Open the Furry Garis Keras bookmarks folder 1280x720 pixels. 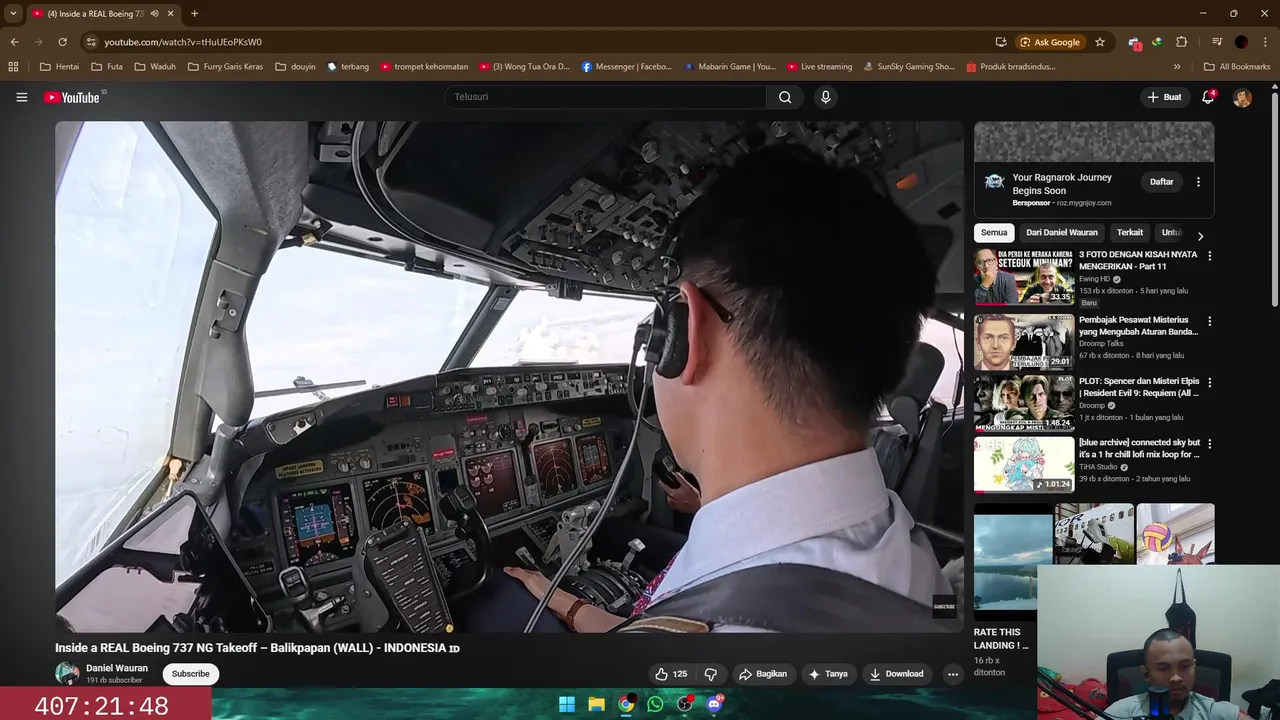225,67
